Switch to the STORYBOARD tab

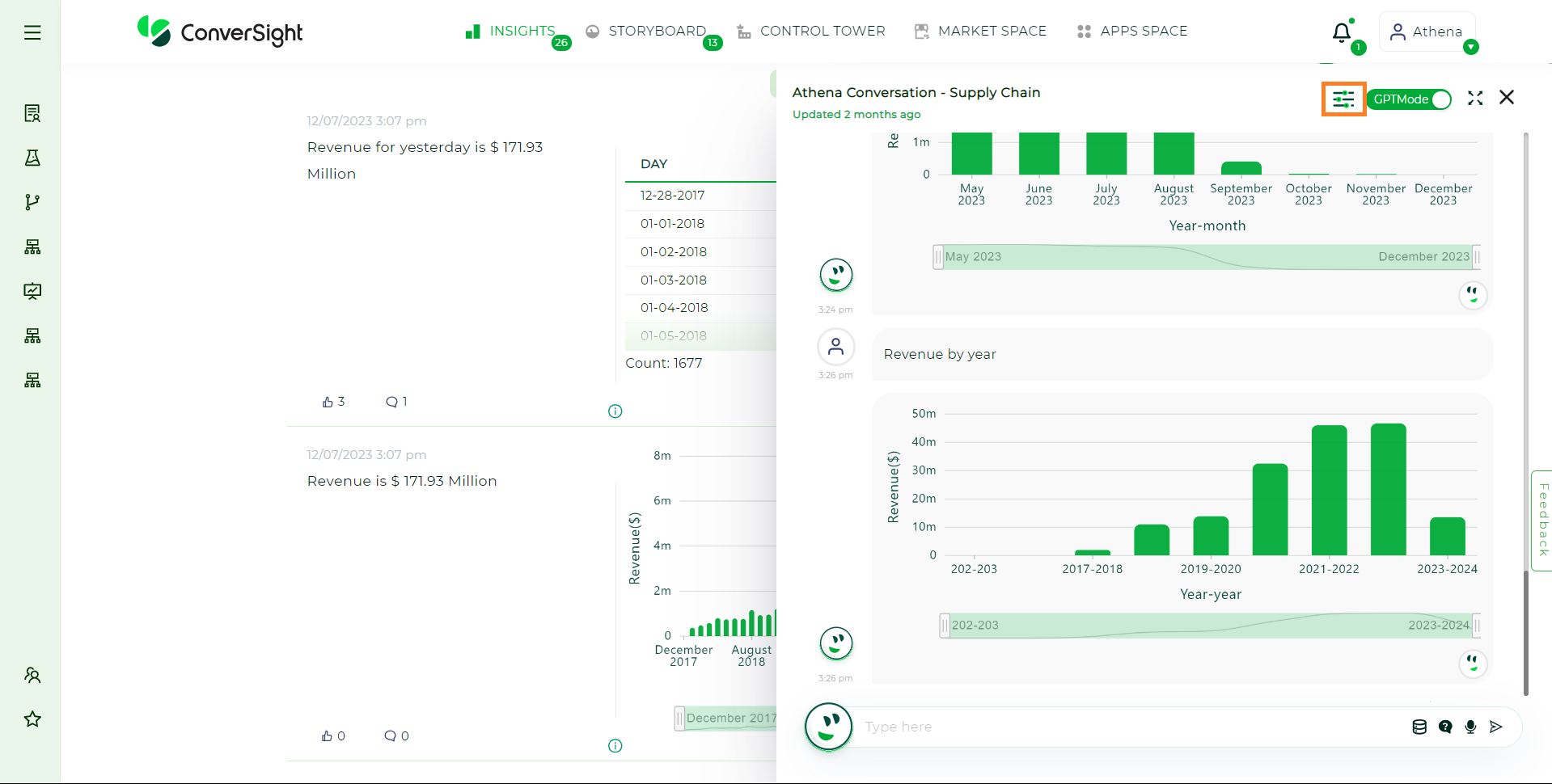click(657, 31)
